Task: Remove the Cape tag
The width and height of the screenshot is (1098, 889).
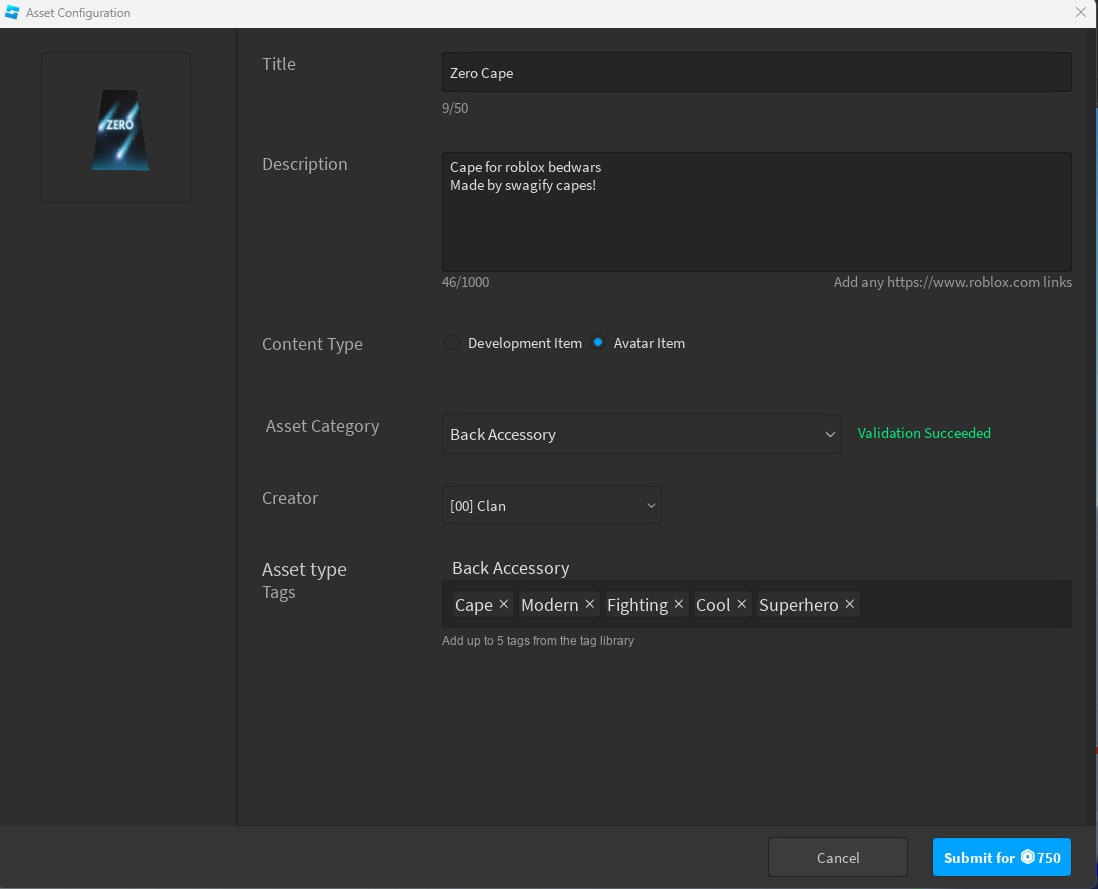Action: point(503,604)
